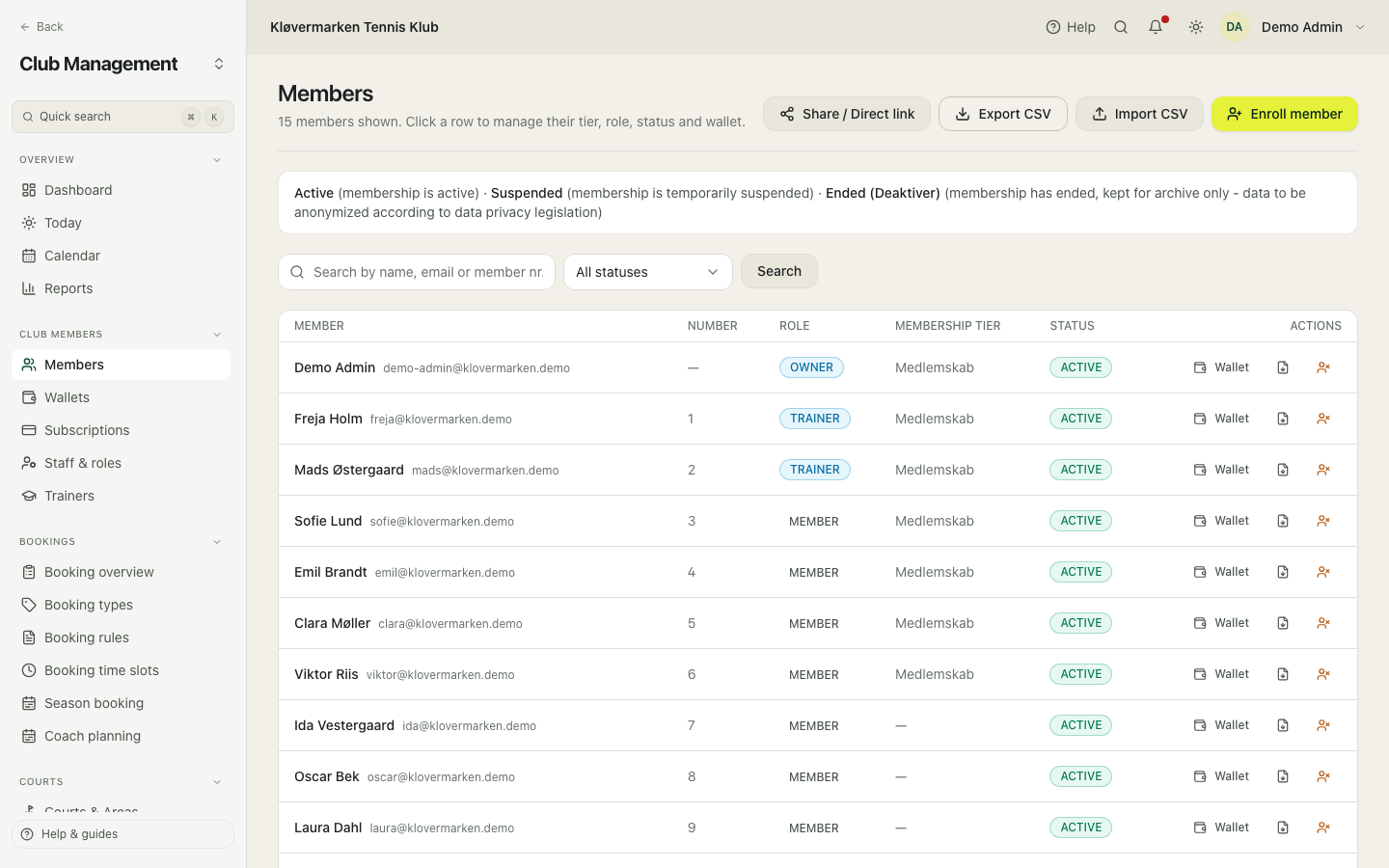
Task: Go Back using sidebar link
Action: [x=41, y=27]
